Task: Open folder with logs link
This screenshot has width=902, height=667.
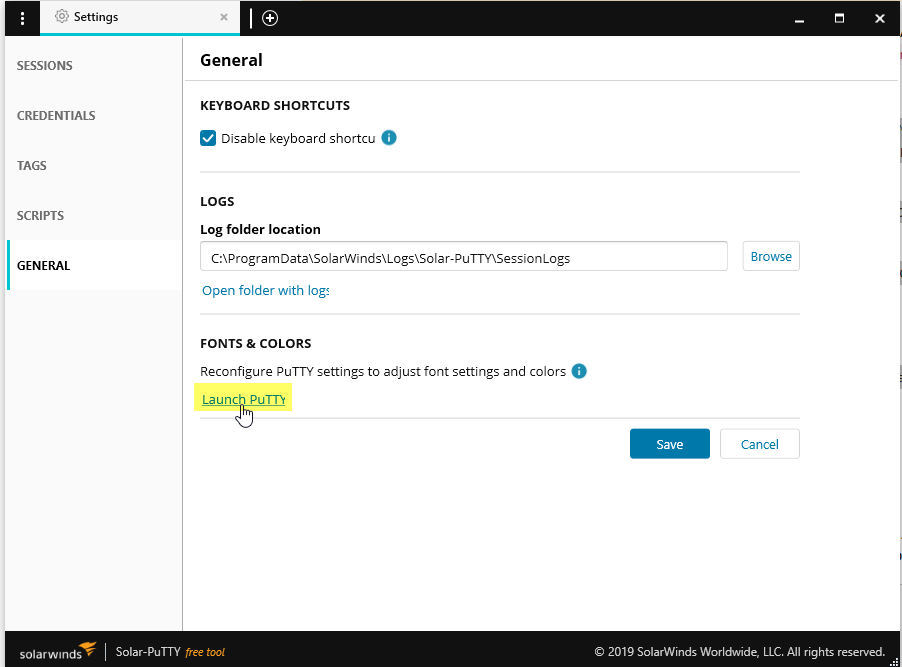Action: [265, 291]
